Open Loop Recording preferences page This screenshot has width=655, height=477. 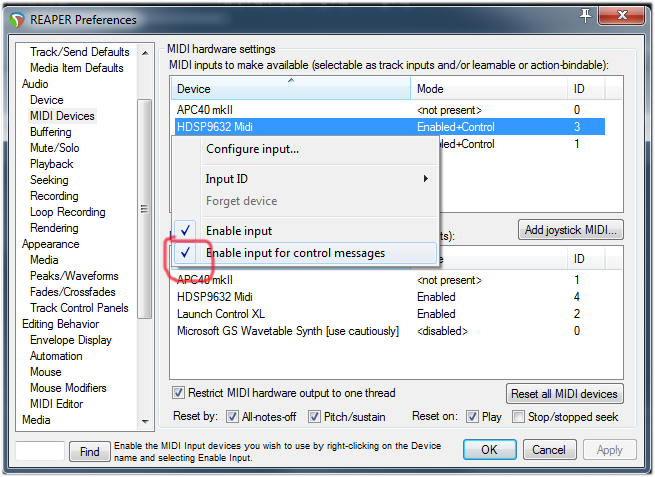coord(68,212)
